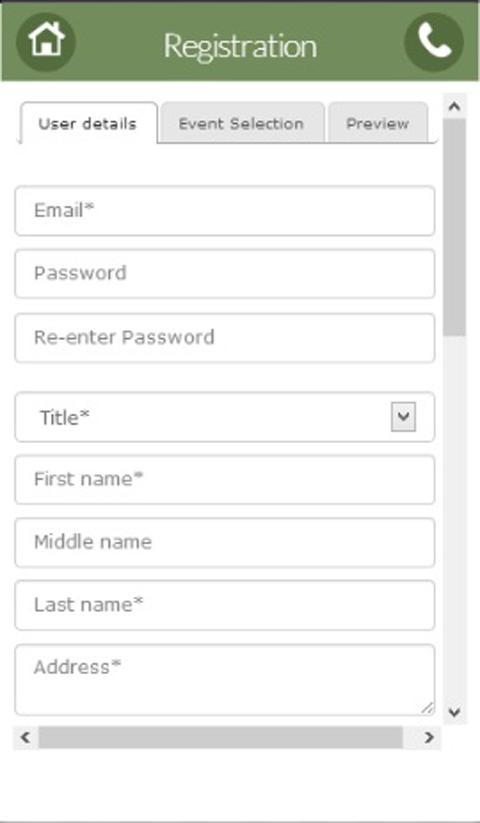Open the Preview tab
Viewport: 480px width, 823px height.
(378, 123)
